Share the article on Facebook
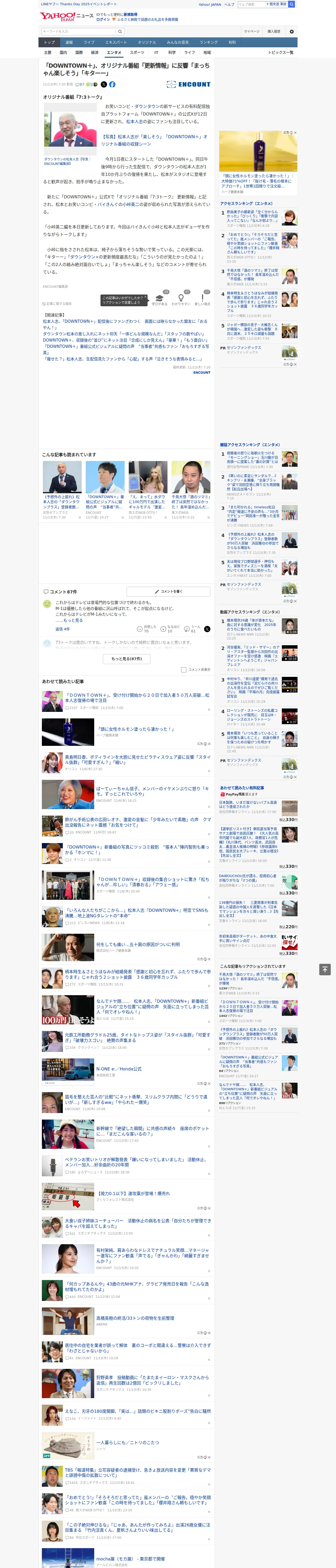The height and width of the screenshot is (1568, 336). 112,85
